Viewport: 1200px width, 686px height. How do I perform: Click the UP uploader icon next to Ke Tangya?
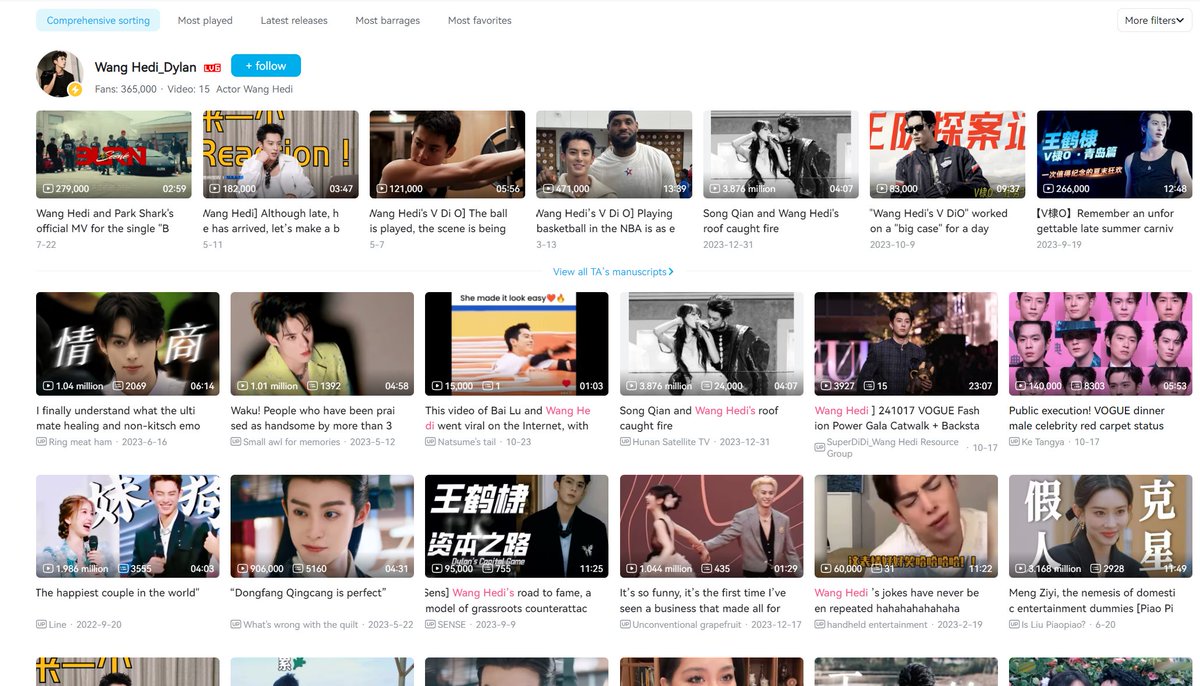1016,441
